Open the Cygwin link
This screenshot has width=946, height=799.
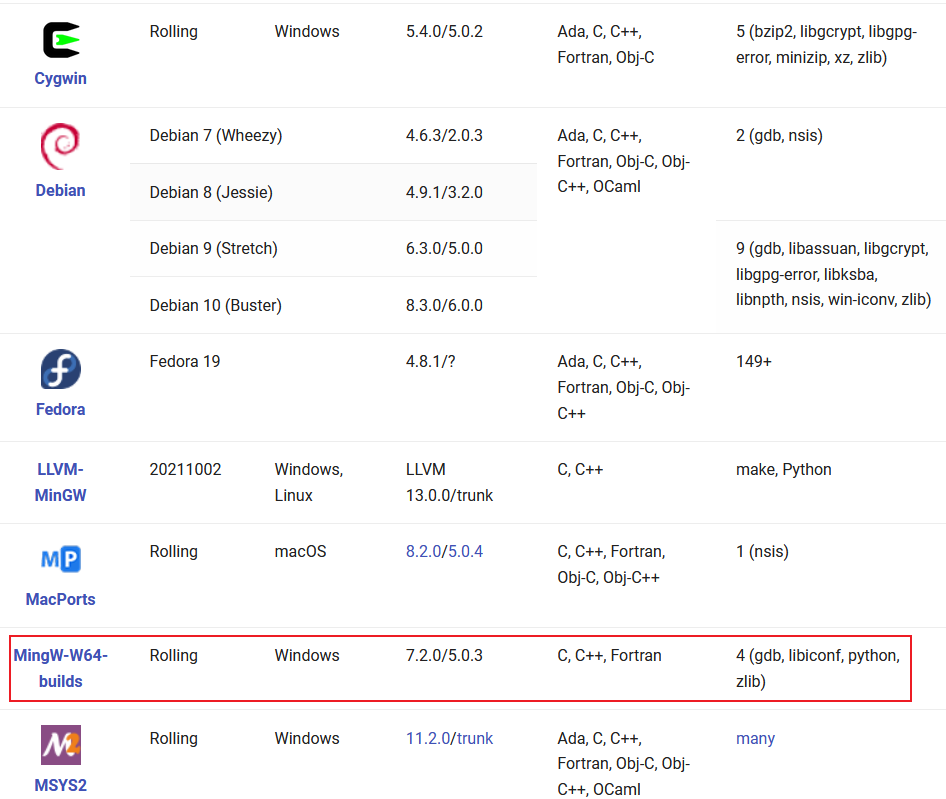click(60, 78)
